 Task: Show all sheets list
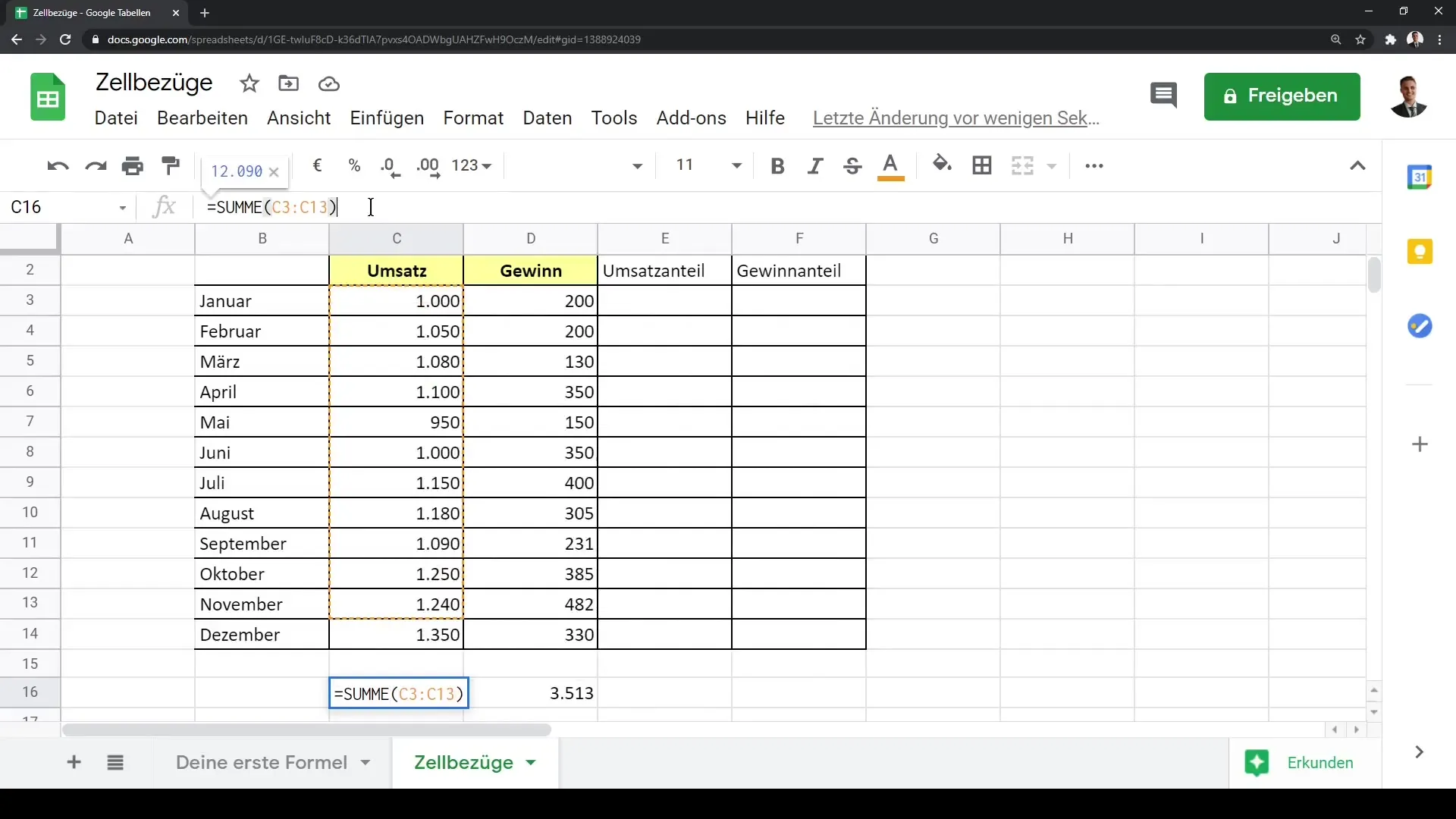115,763
